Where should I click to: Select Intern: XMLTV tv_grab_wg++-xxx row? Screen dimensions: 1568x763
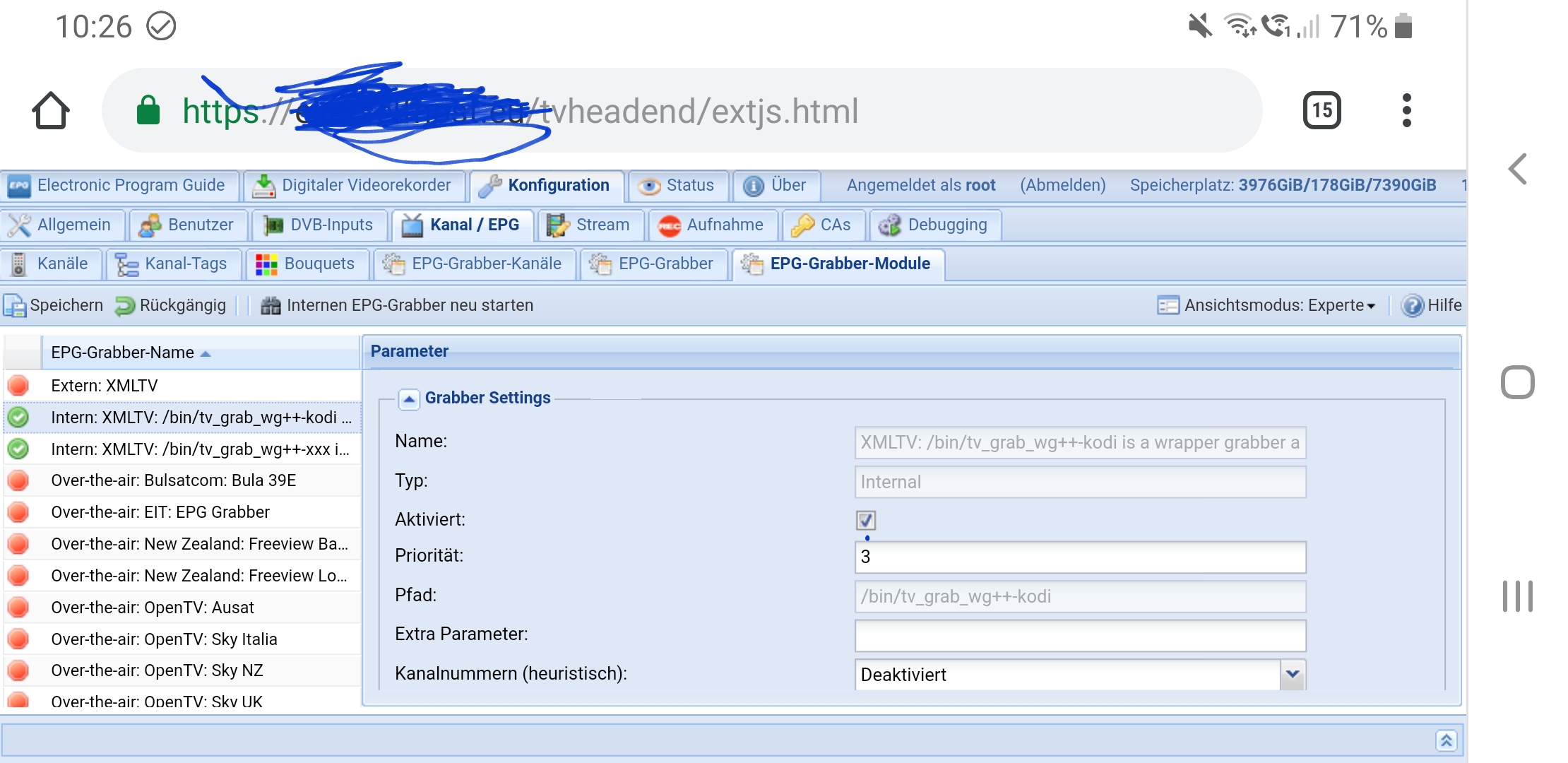182,449
